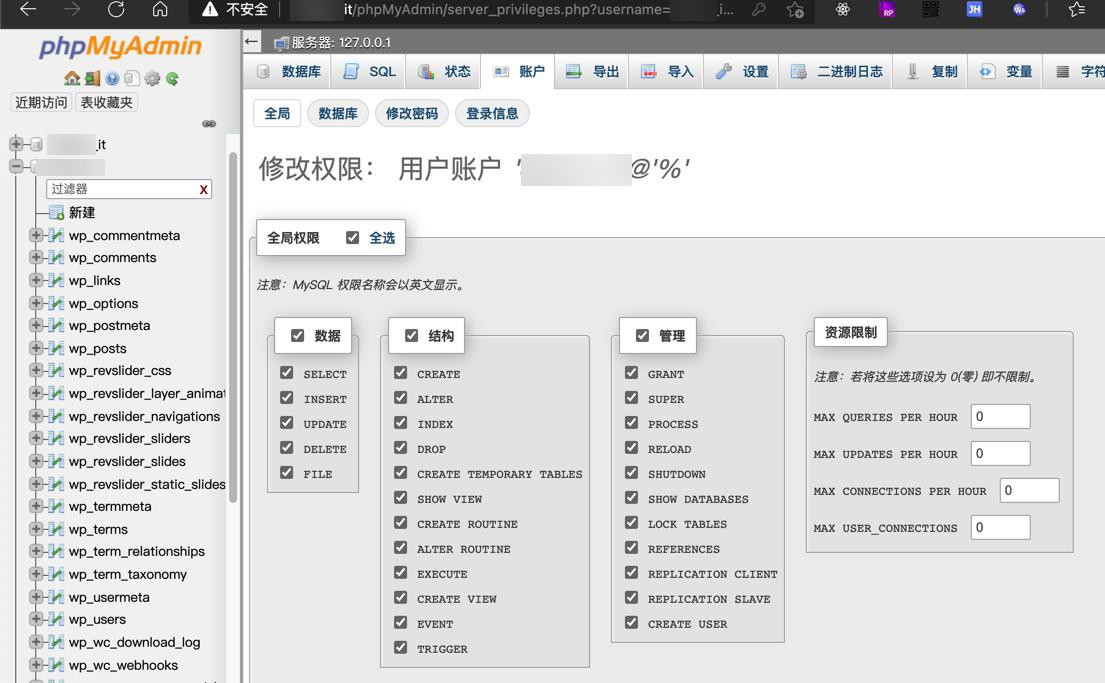Click the new table icon labeled 新建

[x=56, y=212]
